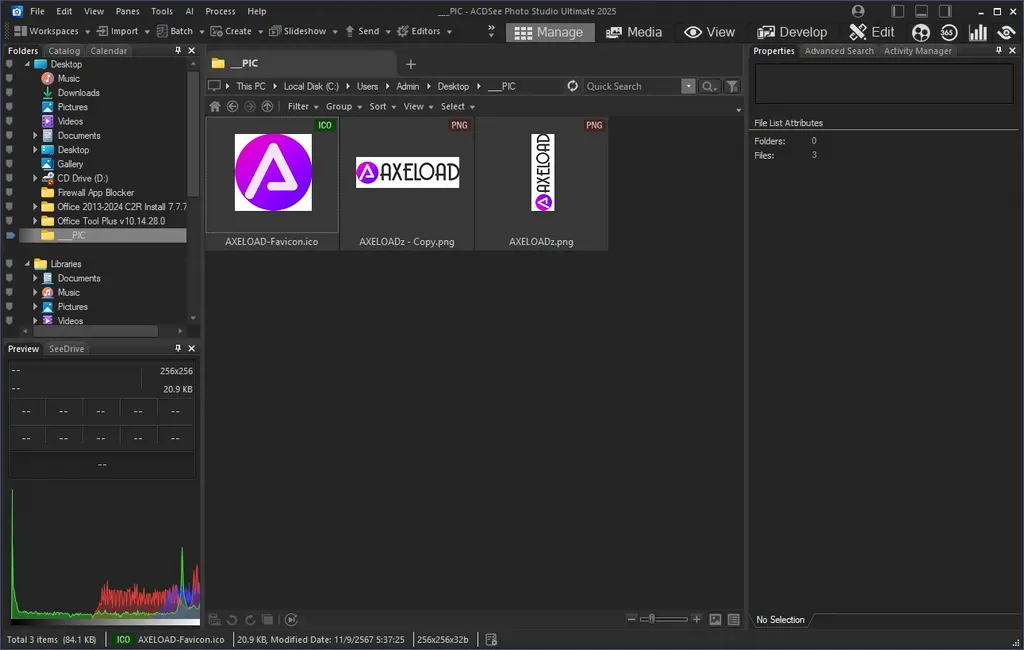Switch to the Catalog tab
Image resolution: width=1024 pixels, height=650 pixels.
coord(64,50)
